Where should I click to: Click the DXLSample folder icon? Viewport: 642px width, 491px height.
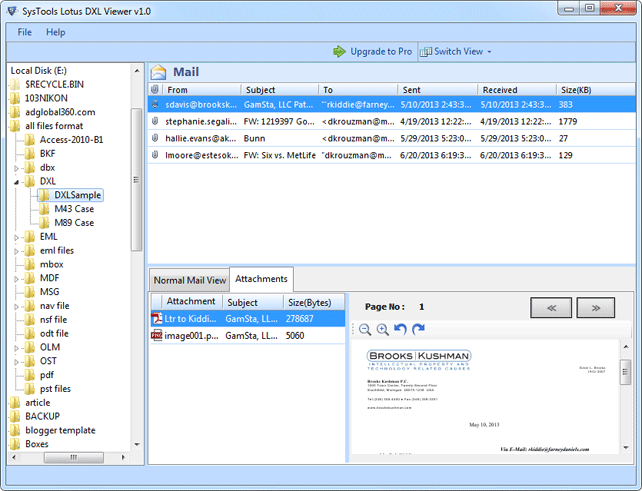click(x=44, y=195)
